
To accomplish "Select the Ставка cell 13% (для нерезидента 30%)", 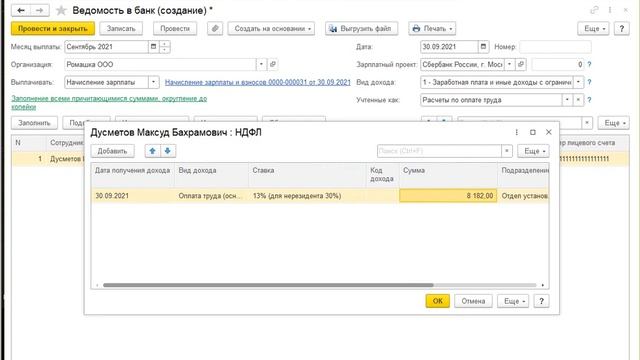I will pos(307,196).
